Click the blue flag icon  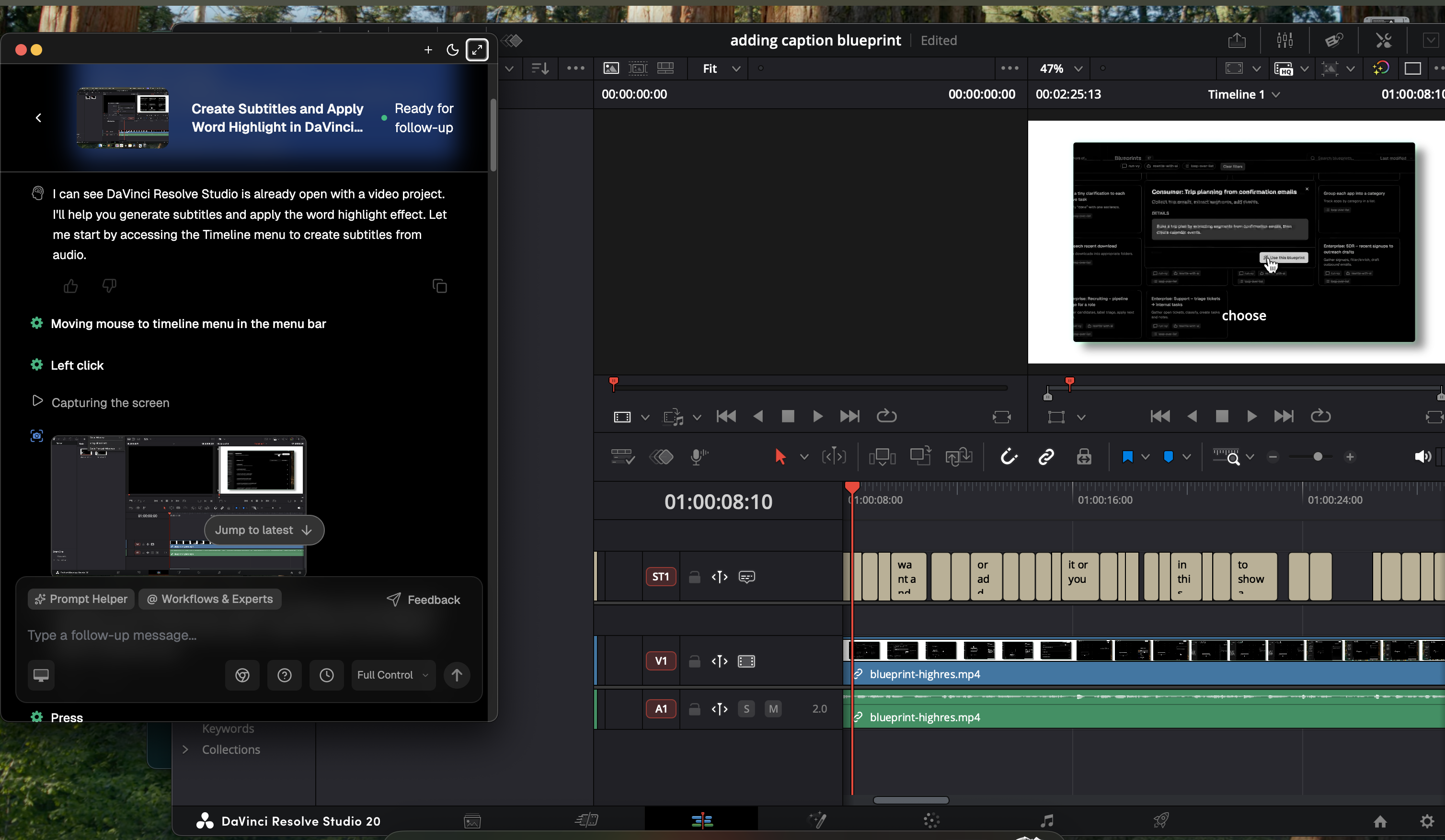pos(1127,457)
